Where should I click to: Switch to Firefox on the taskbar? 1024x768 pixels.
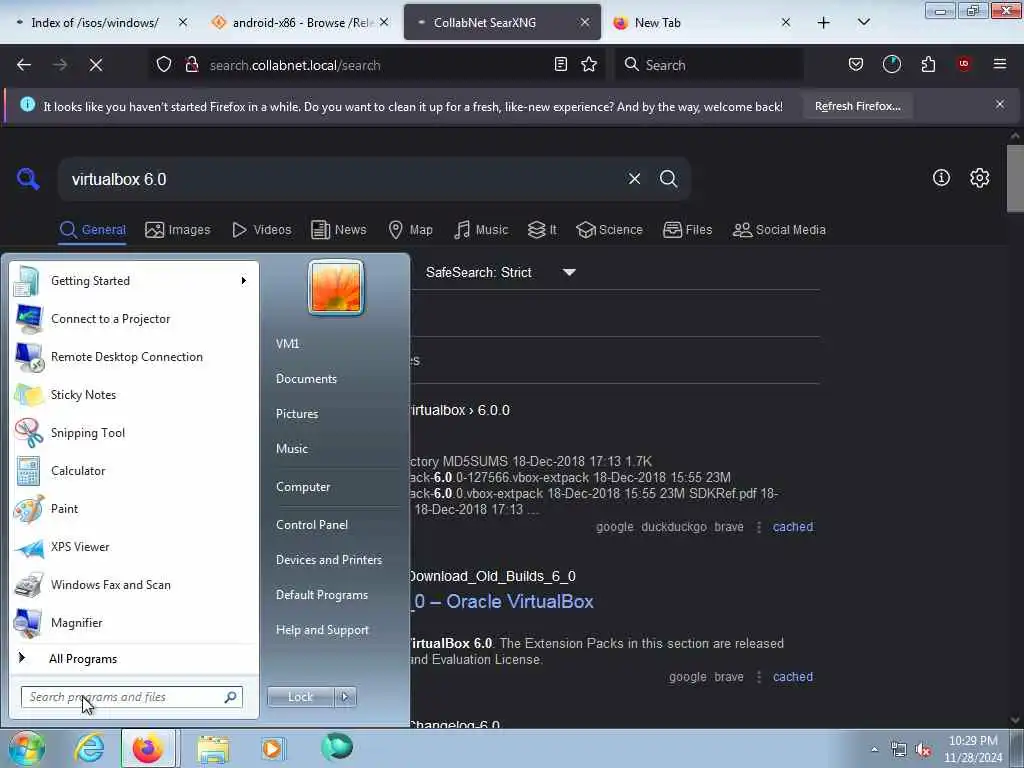pyautogui.click(x=148, y=748)
